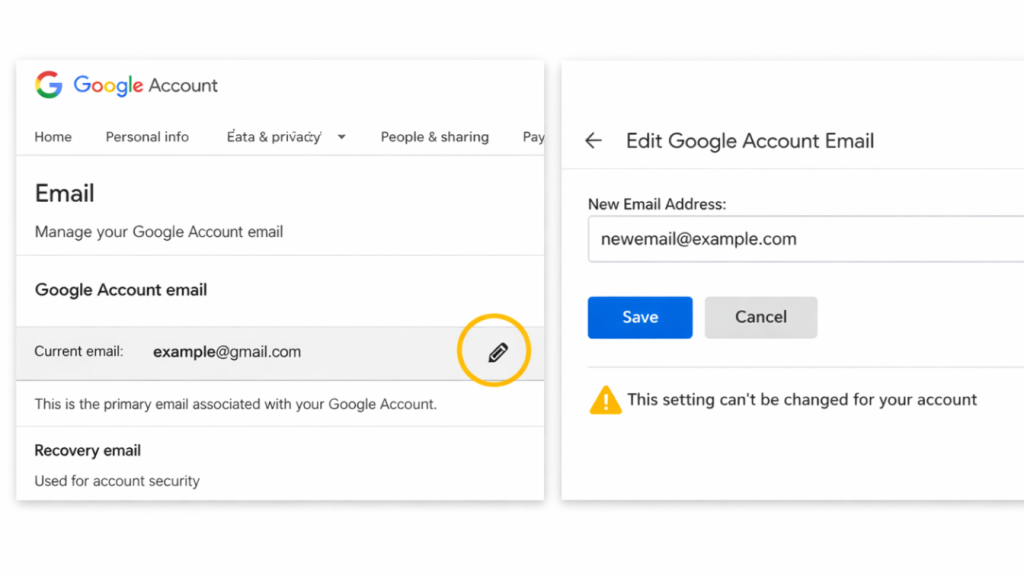Select the current email example@gmail.com

(x=227, y=351)
